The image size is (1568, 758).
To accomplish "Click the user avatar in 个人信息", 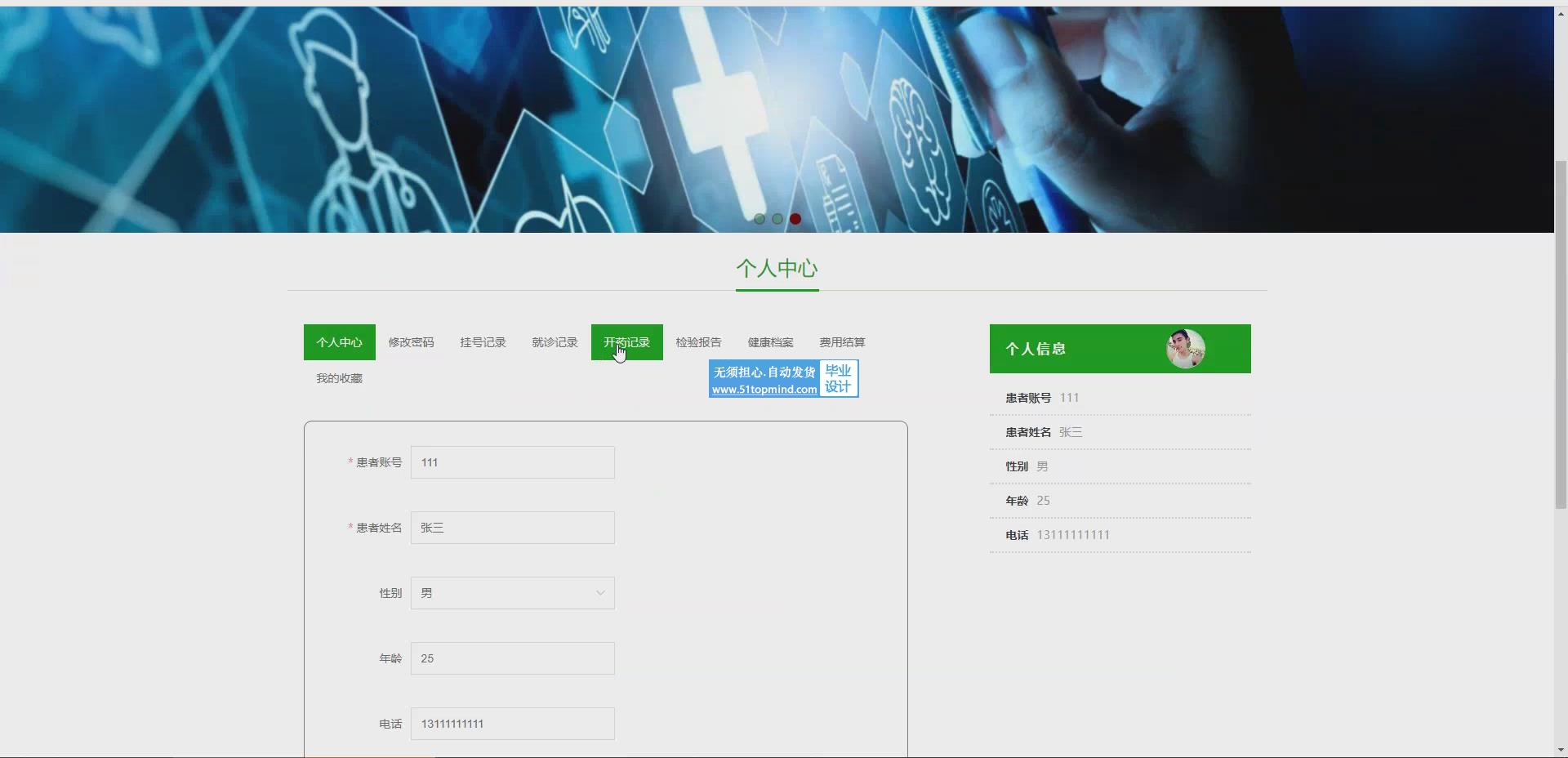I will [x=1186, y=349].
